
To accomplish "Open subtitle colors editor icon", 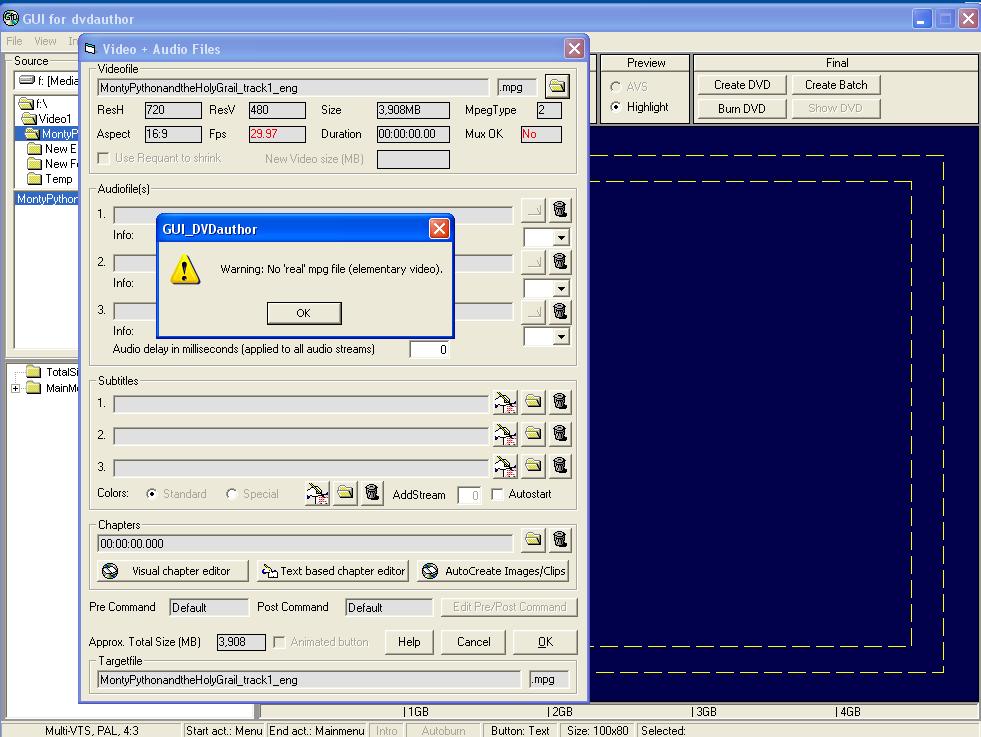I will 318,494.
